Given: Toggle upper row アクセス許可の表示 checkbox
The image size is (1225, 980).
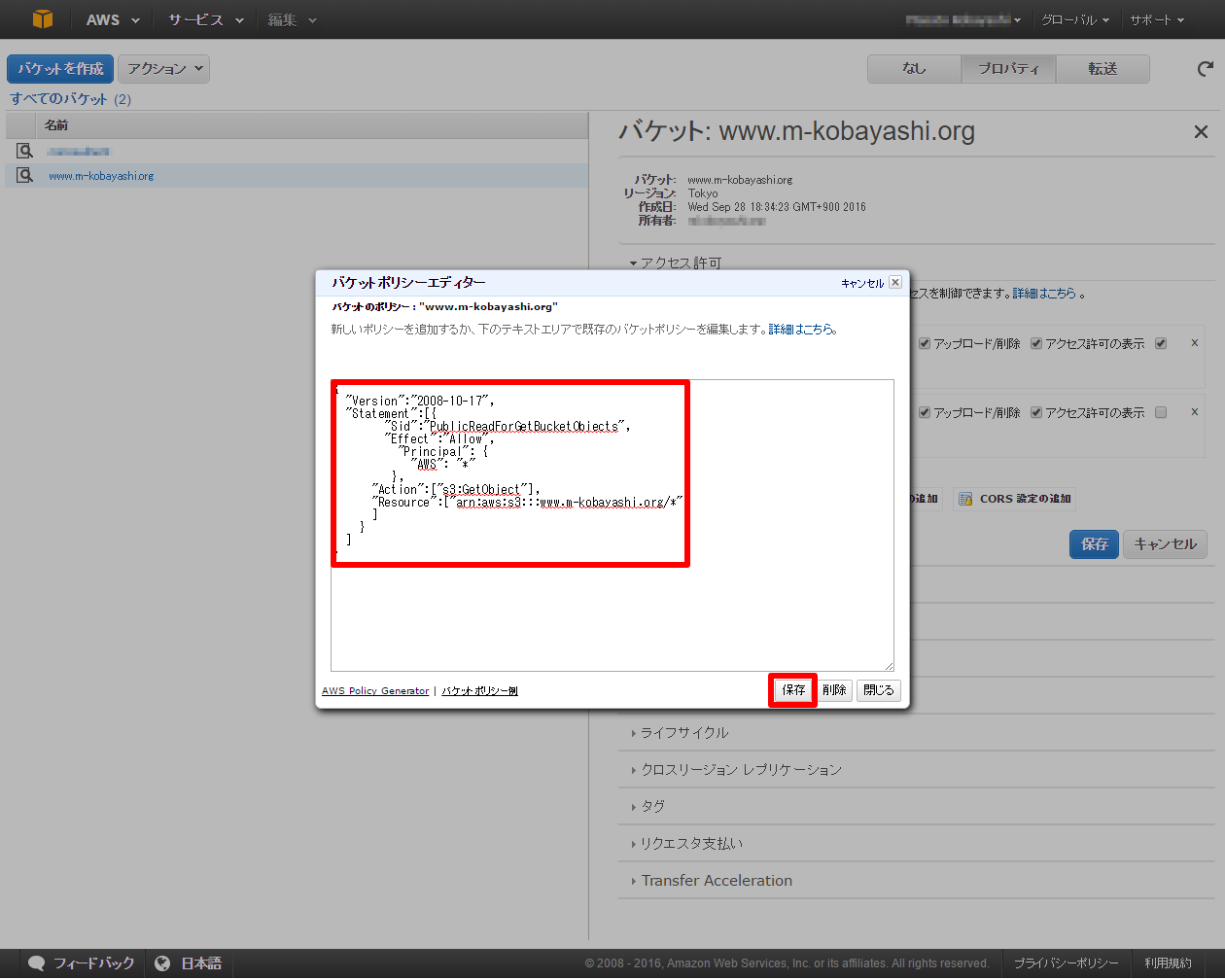Looking at the screenshot, I should (x=1036, y=343).
